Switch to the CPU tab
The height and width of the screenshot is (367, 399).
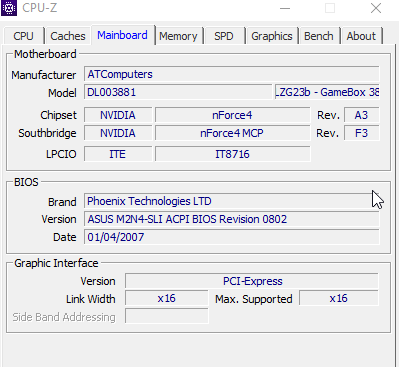click(24, 36)
